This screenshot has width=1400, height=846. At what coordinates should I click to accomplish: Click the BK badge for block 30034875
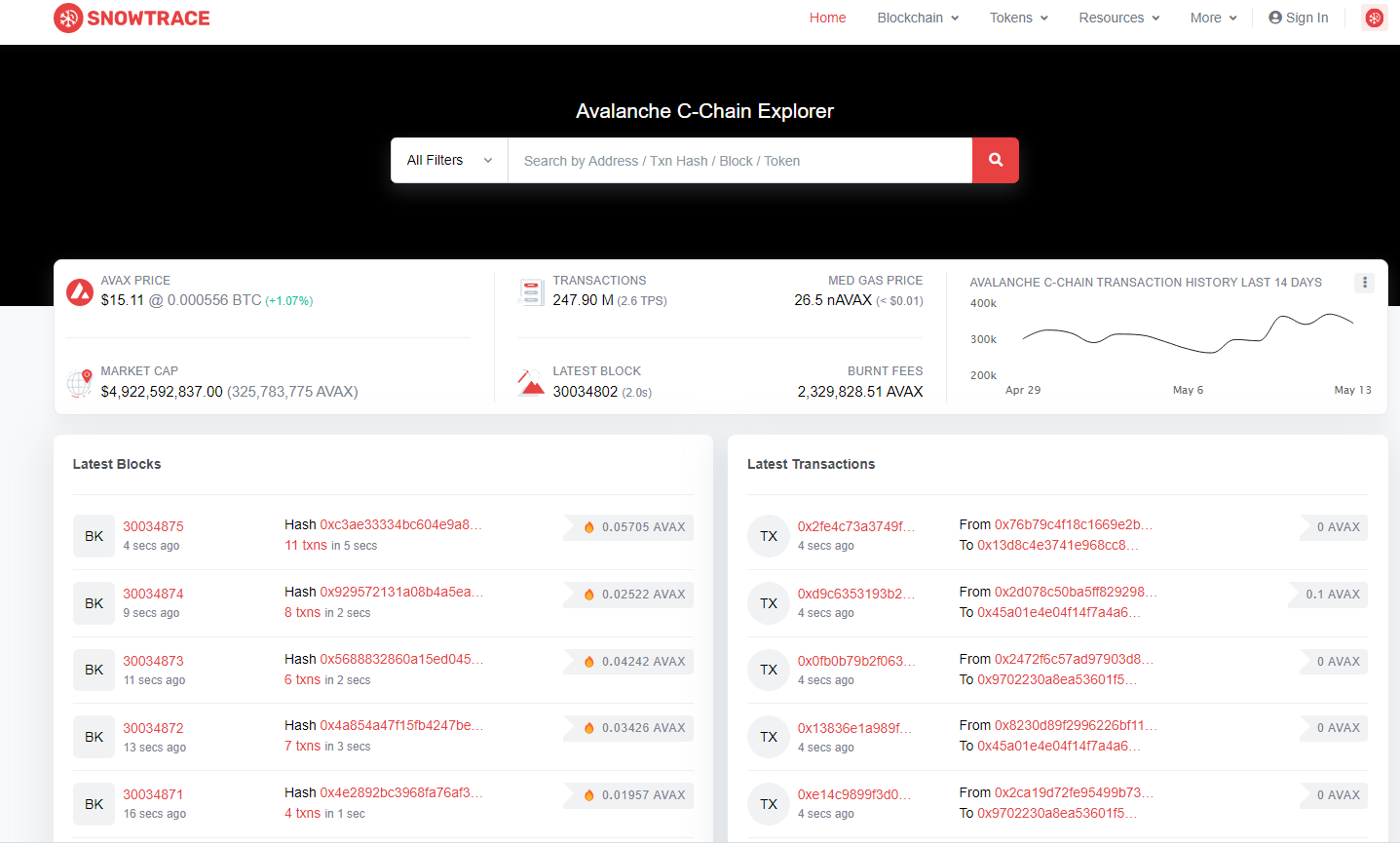click(94, 536)
